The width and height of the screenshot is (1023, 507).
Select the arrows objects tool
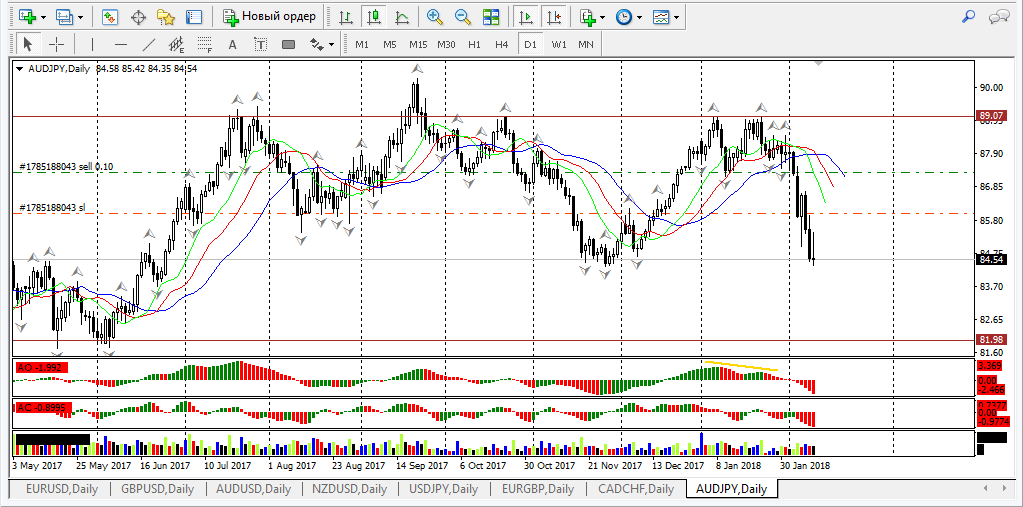point(317,44)
